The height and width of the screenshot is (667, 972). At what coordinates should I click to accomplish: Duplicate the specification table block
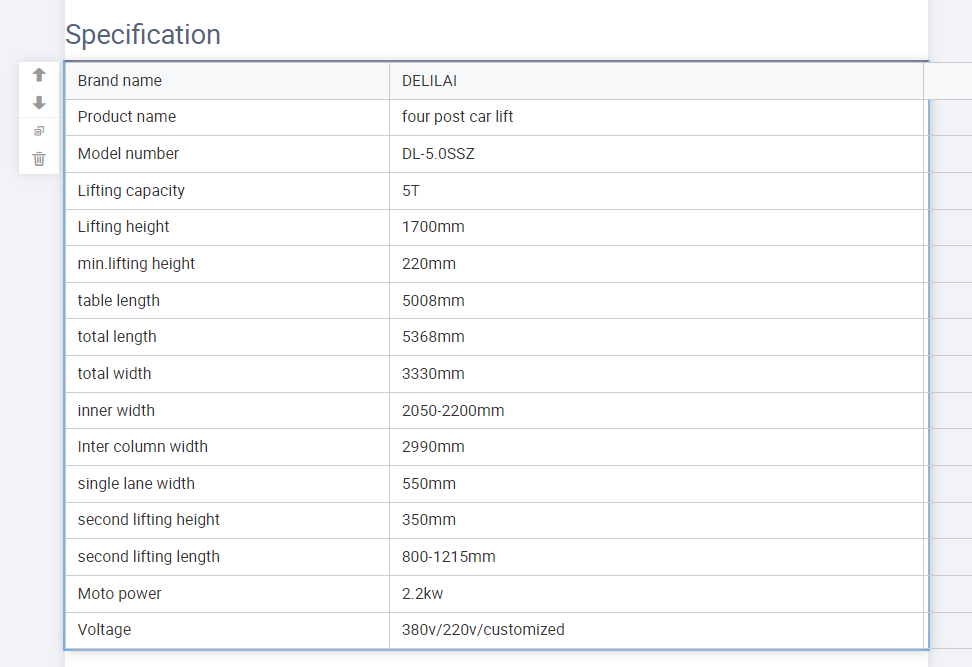(x=39, y=131)
